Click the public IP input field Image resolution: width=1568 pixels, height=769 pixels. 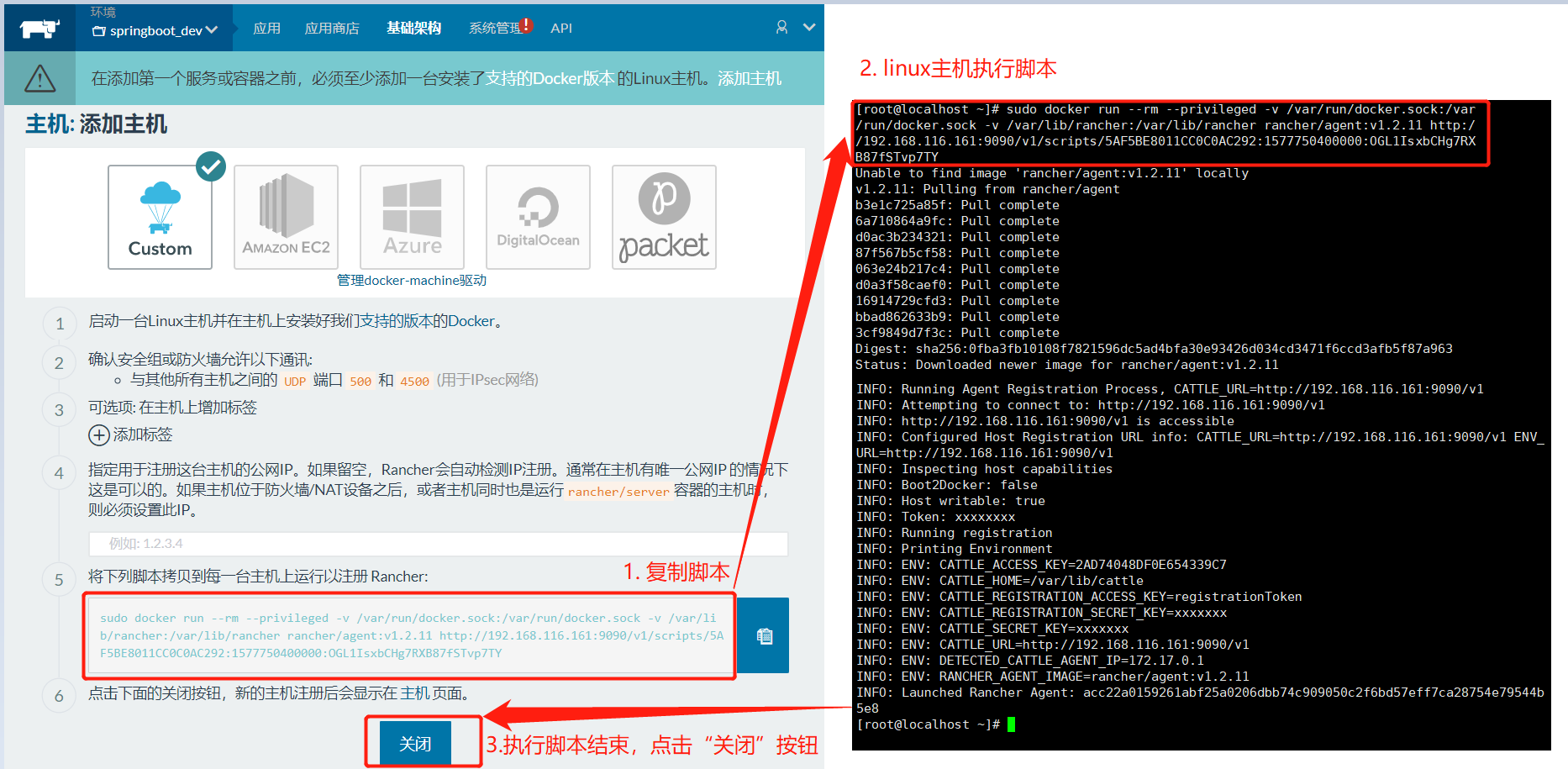coord(439,544)
